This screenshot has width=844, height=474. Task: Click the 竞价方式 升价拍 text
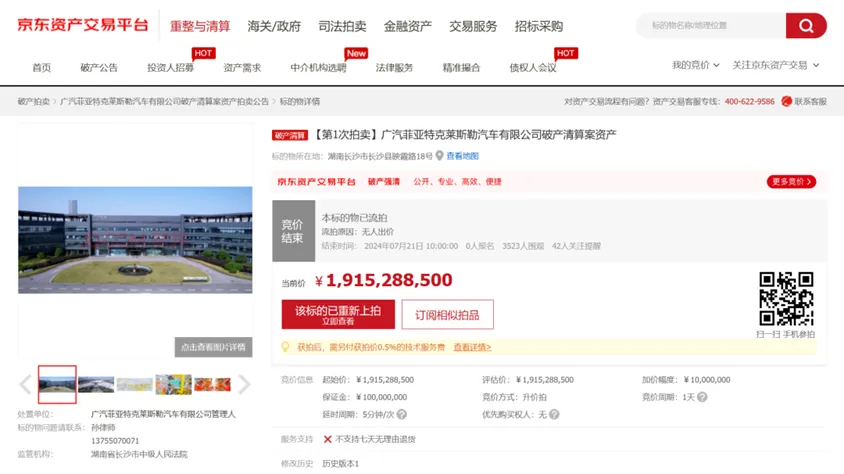click(x=514, y=397)
